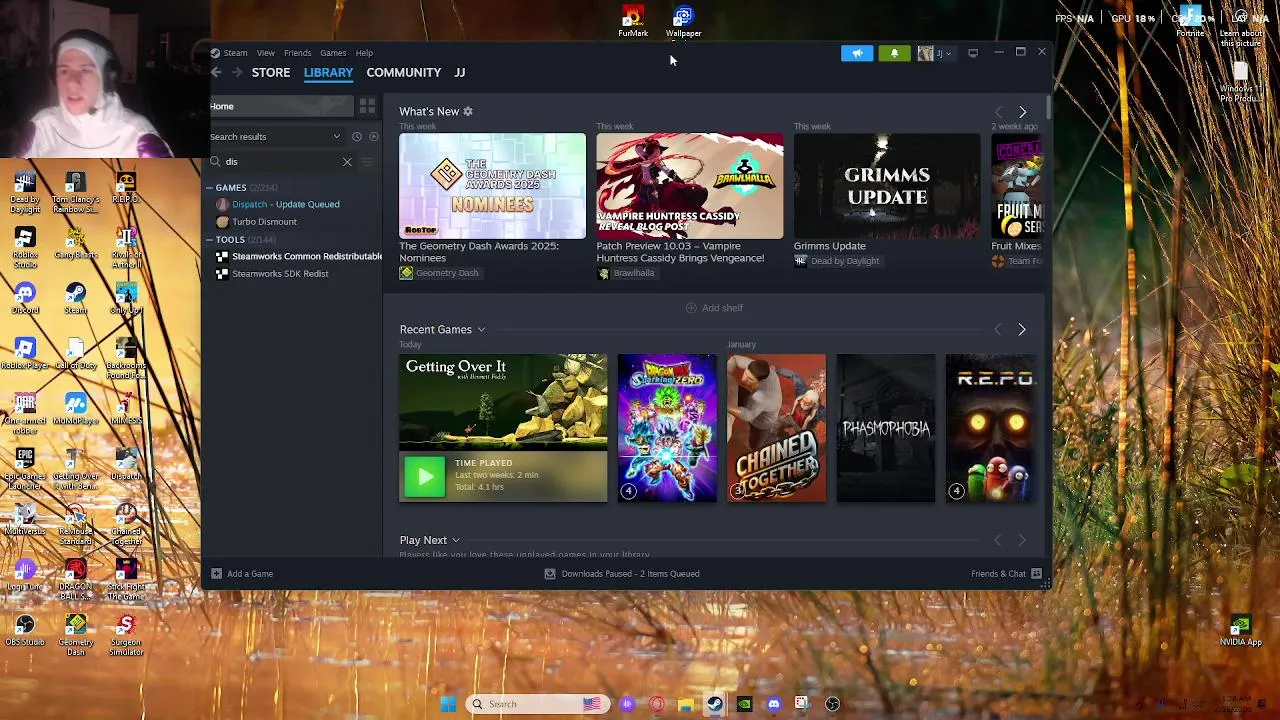This screenshot has width=1280, height=720.
Task: Open Surgeon Simulator desktop shortcut
Action: [126, 636]
